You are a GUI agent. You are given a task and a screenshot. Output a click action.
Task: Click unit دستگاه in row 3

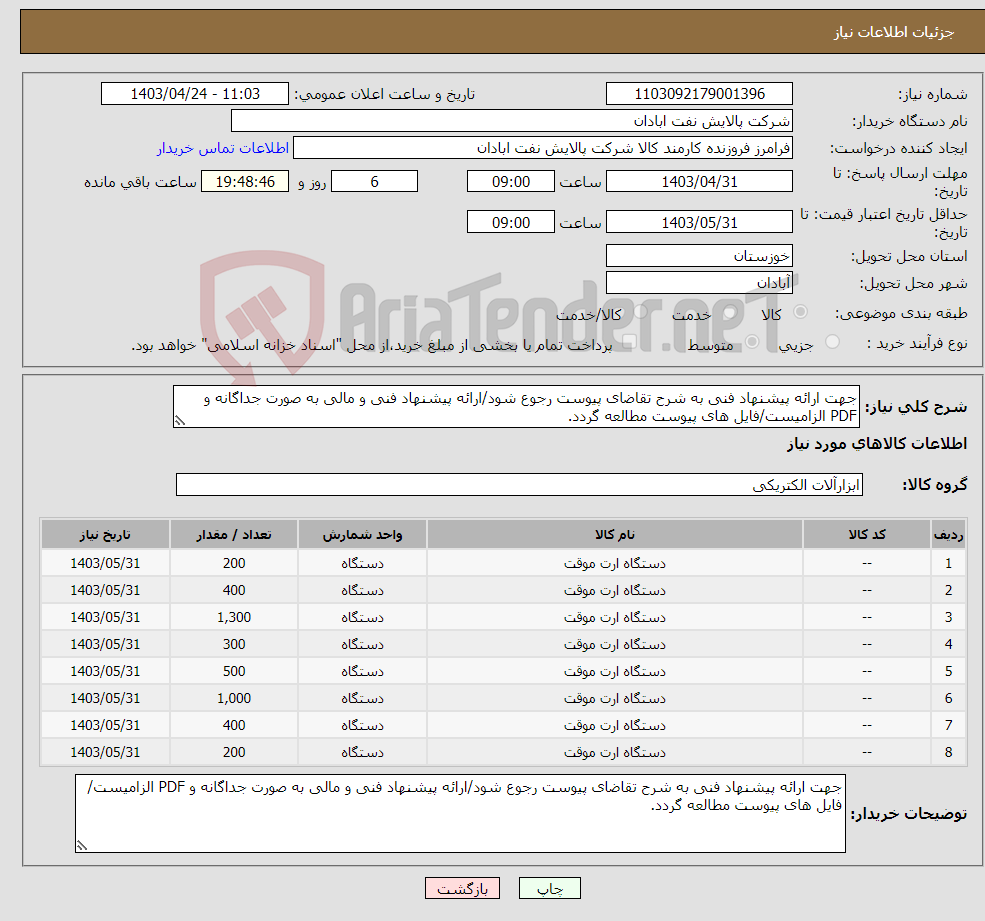point(362,618)
